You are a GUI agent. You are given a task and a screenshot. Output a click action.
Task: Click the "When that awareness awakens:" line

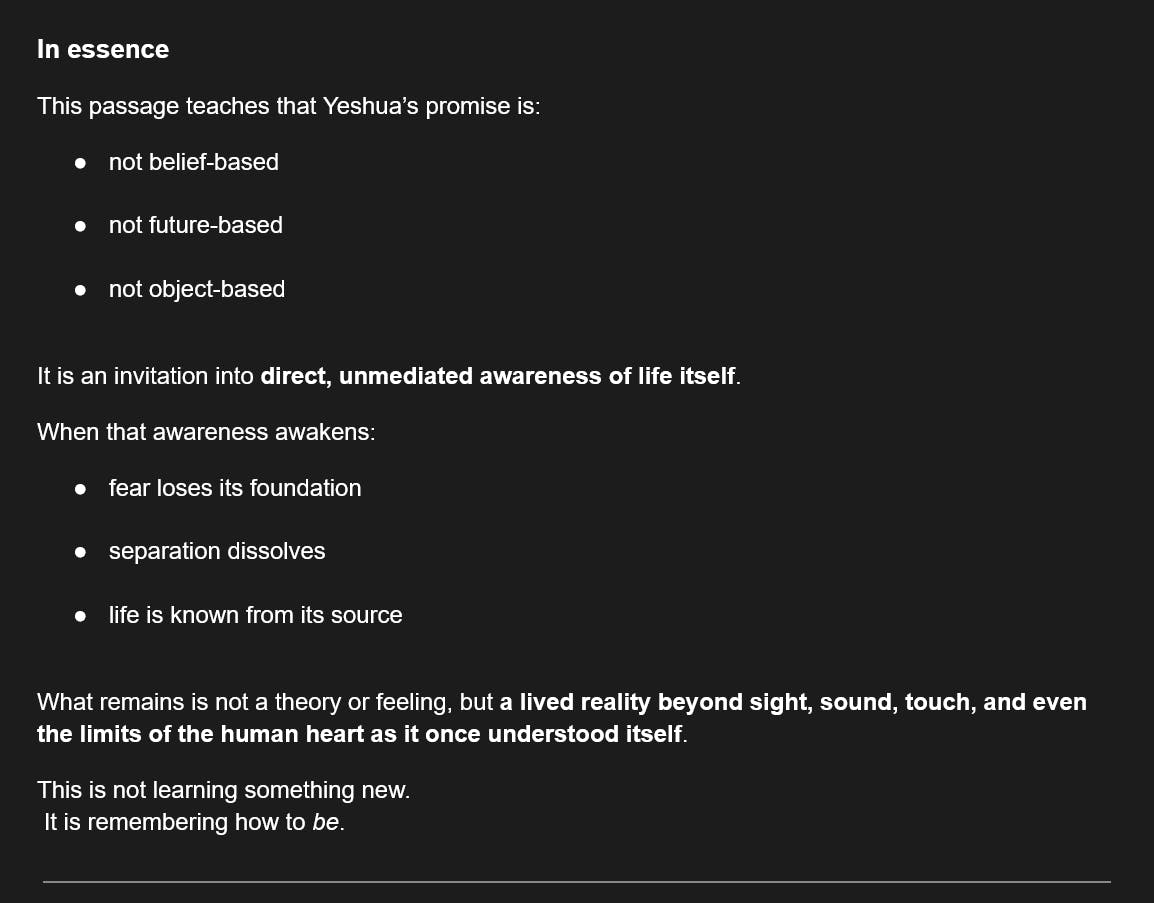pos(205,432)
